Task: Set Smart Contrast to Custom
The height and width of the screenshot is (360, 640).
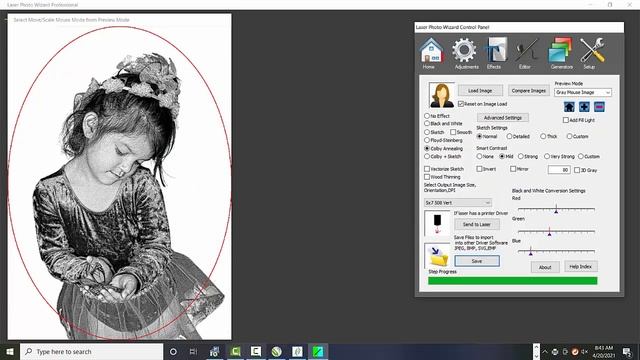Action: pos(581,156)
